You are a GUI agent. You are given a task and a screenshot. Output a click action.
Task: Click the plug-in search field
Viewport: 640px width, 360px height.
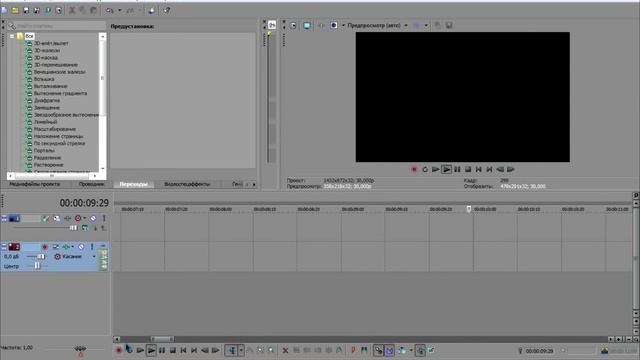60,26
